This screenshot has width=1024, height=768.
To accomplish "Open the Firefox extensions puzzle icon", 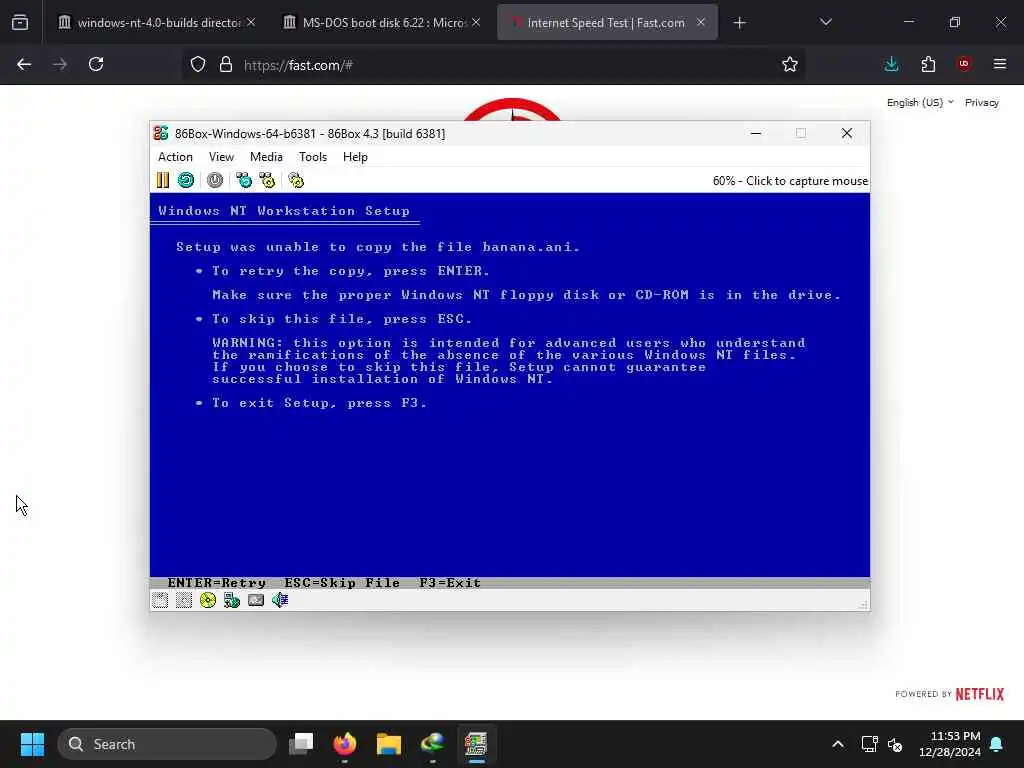I will [x=928, y=64].
